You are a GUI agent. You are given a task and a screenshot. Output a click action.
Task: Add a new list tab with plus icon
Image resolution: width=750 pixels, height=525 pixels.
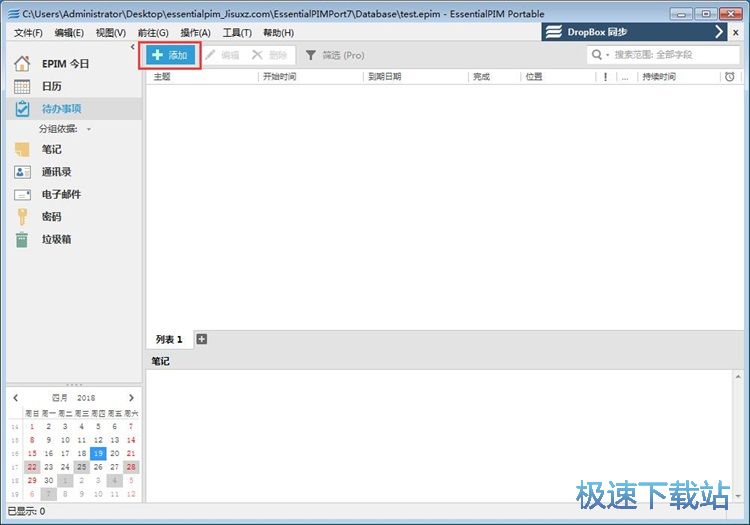(x=201, y=340)
